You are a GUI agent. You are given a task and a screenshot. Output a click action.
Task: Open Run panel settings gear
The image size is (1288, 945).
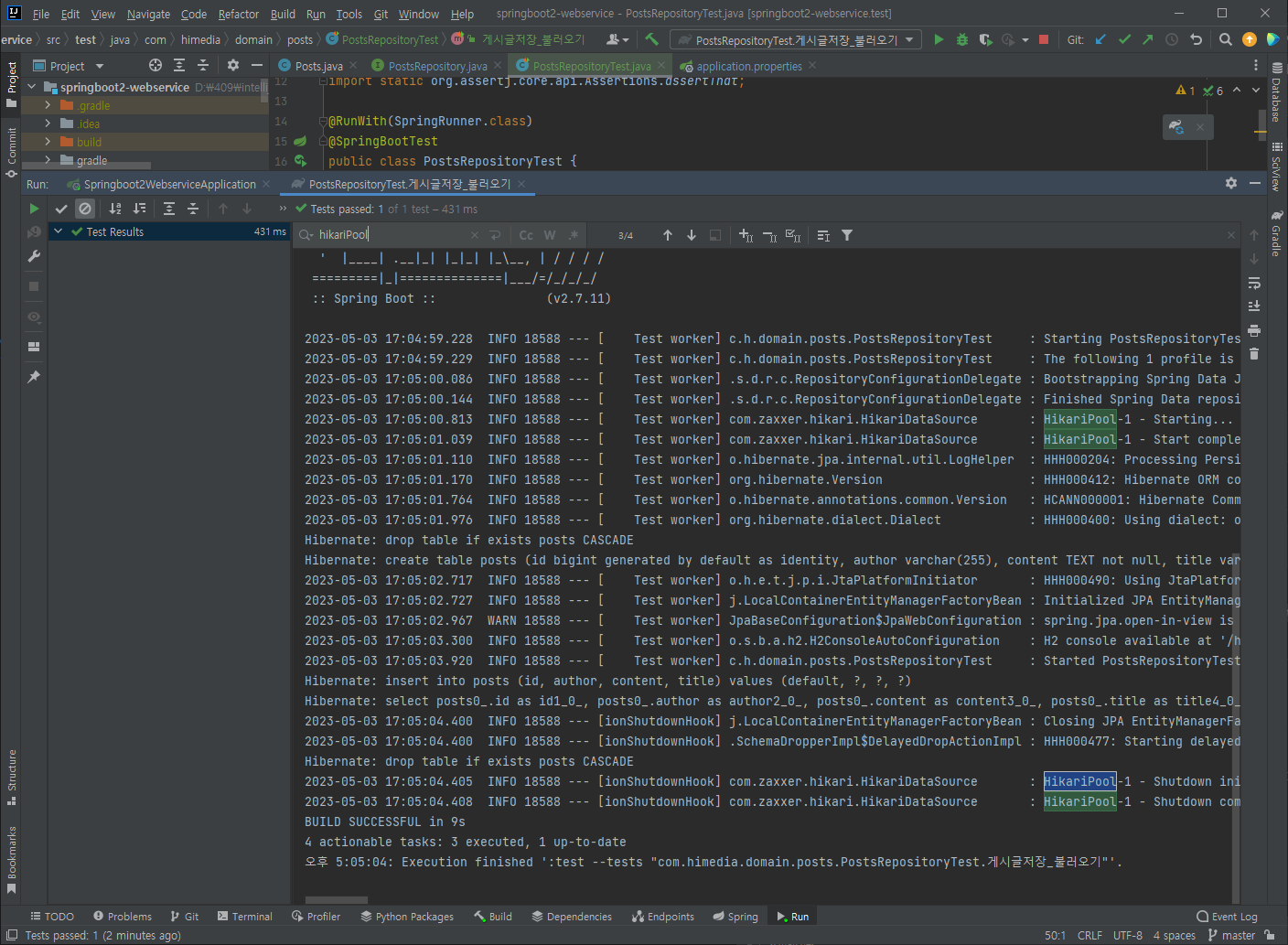click(x=1231, y=183)
